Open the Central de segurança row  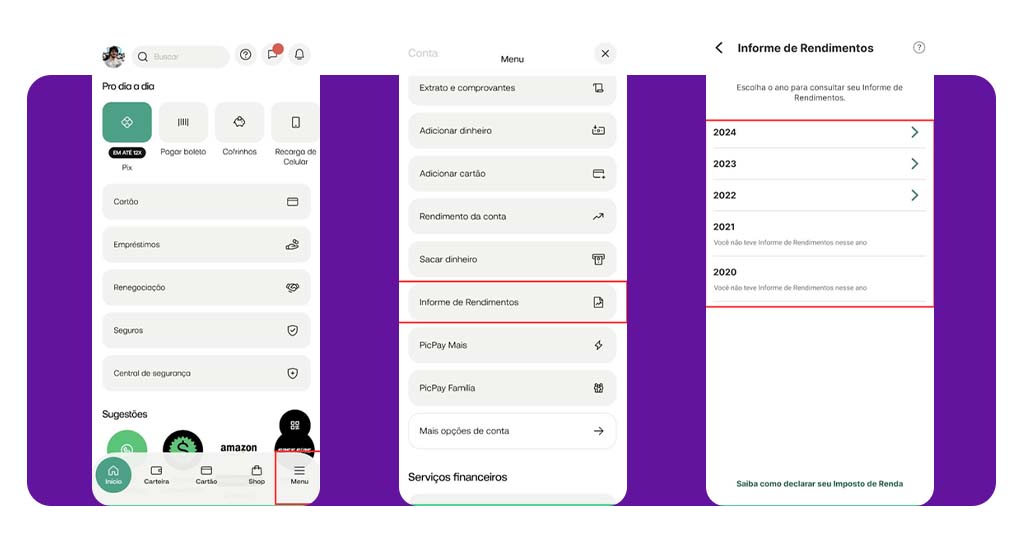point(206,373)
